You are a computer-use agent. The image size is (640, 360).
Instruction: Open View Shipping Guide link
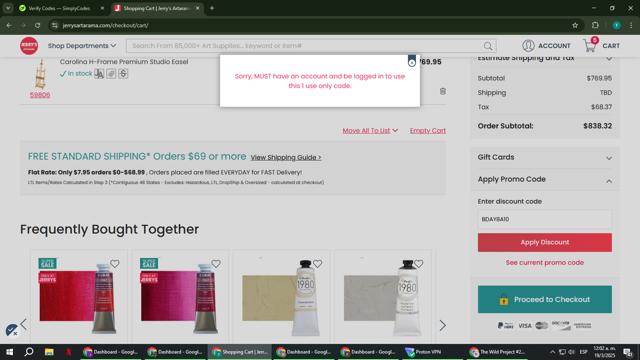point(286,158)
